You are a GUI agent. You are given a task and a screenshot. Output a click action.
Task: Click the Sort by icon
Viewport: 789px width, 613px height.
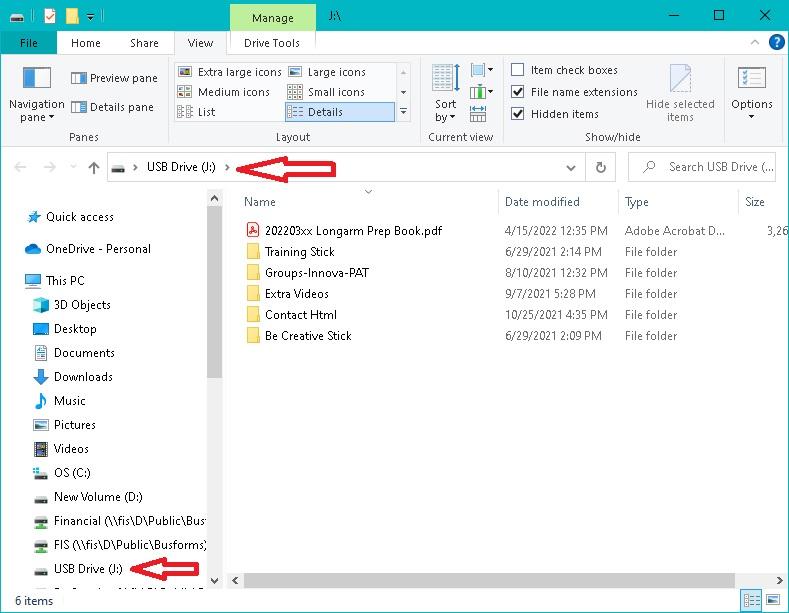pyautogui.click(x=446, y=82)
